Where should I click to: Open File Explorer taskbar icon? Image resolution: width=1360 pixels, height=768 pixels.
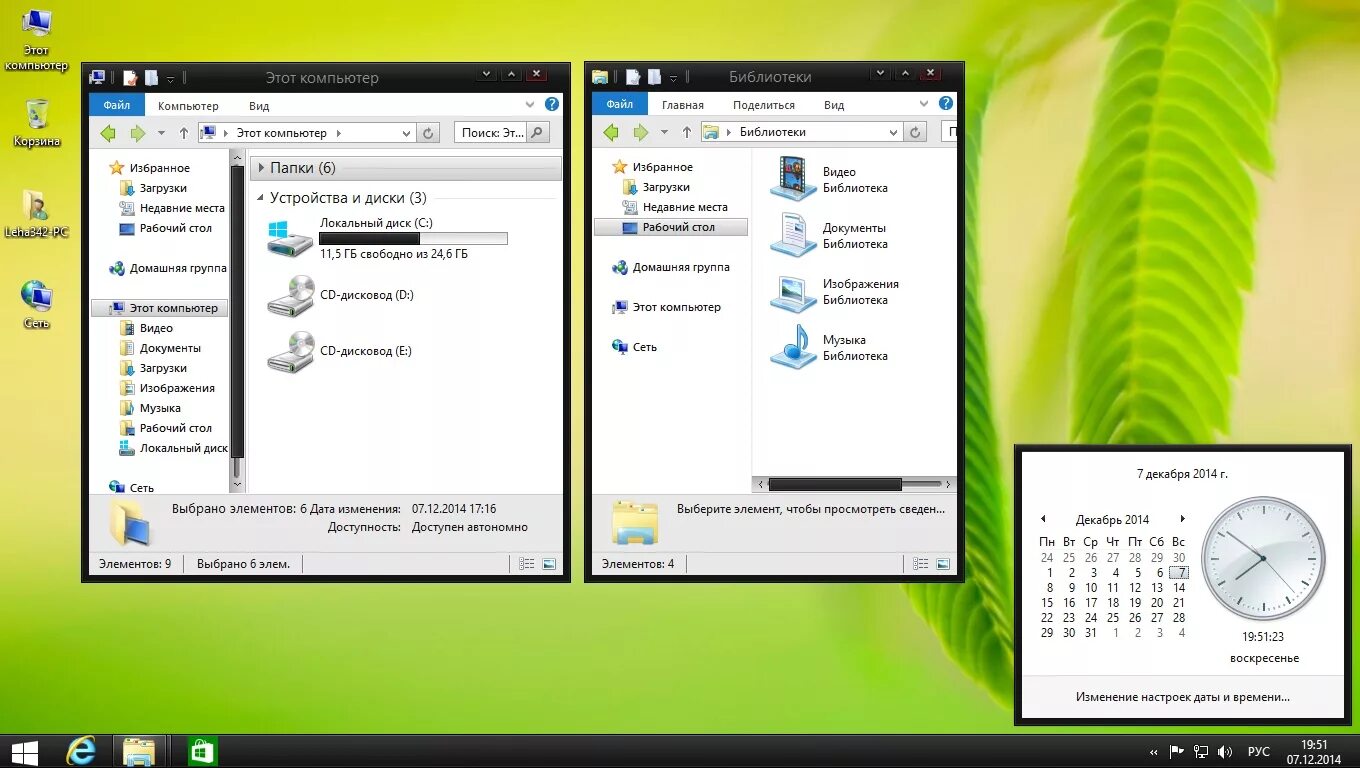click(x=138, y=752)
